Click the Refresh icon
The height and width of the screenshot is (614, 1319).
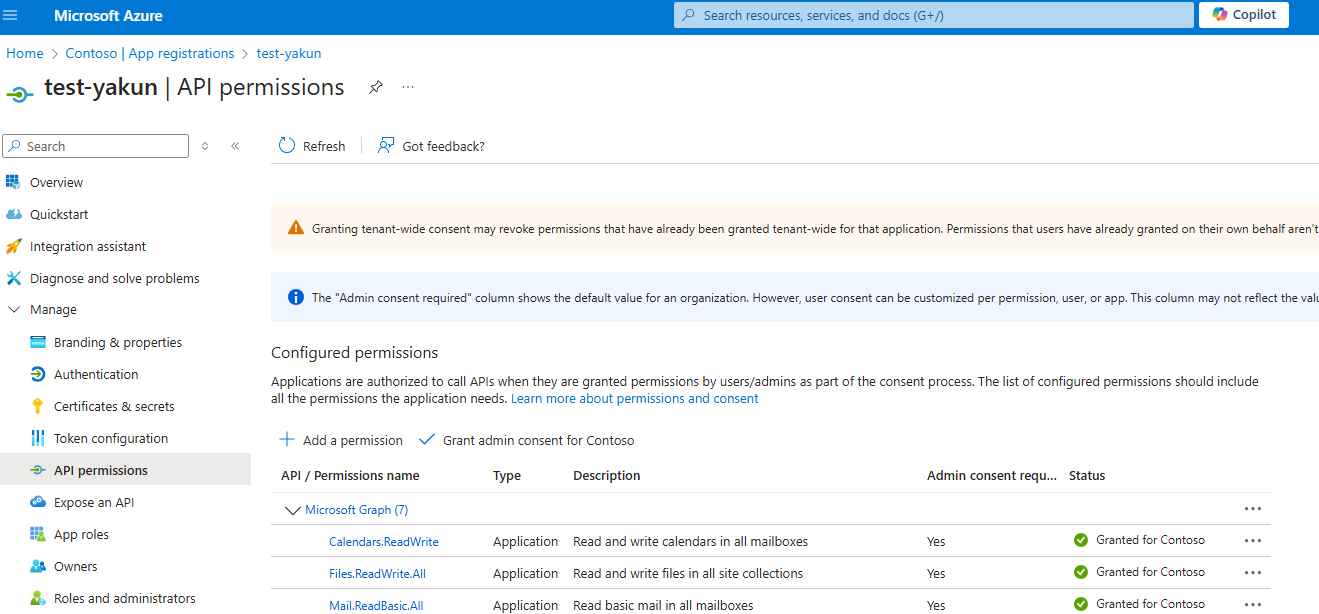coord(287,146)
